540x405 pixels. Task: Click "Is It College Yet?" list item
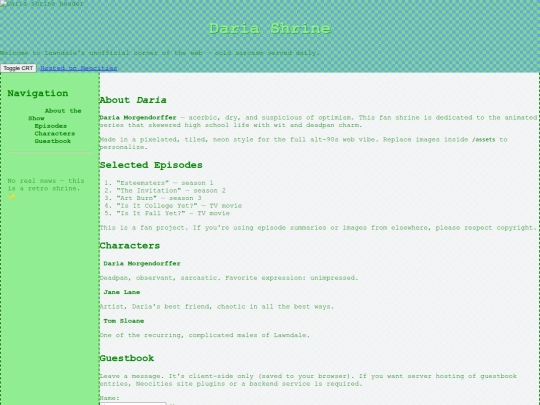[179, 206]
